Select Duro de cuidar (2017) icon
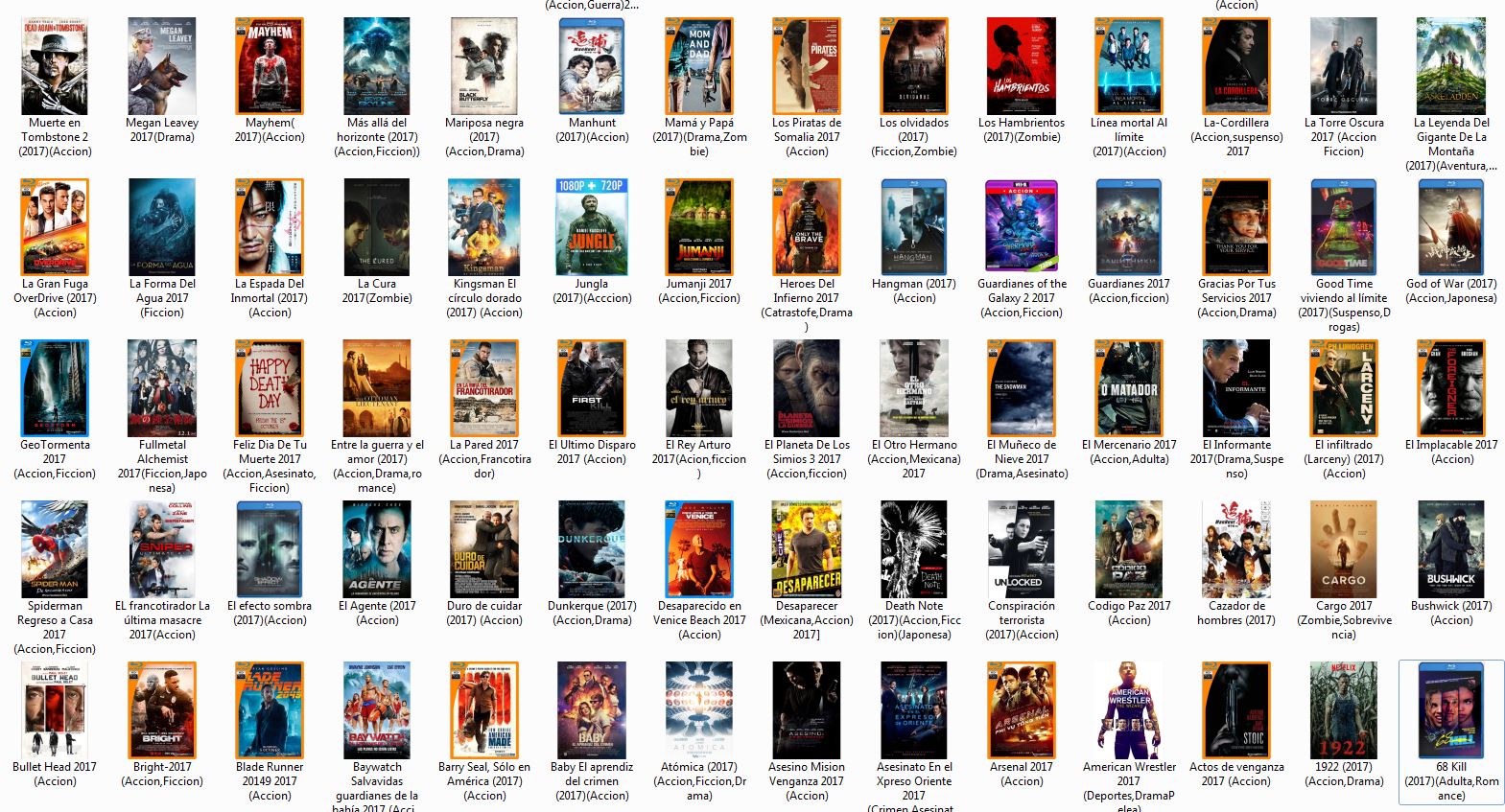Viewport: 1505px width, 812px height. (x=484, y=549)
